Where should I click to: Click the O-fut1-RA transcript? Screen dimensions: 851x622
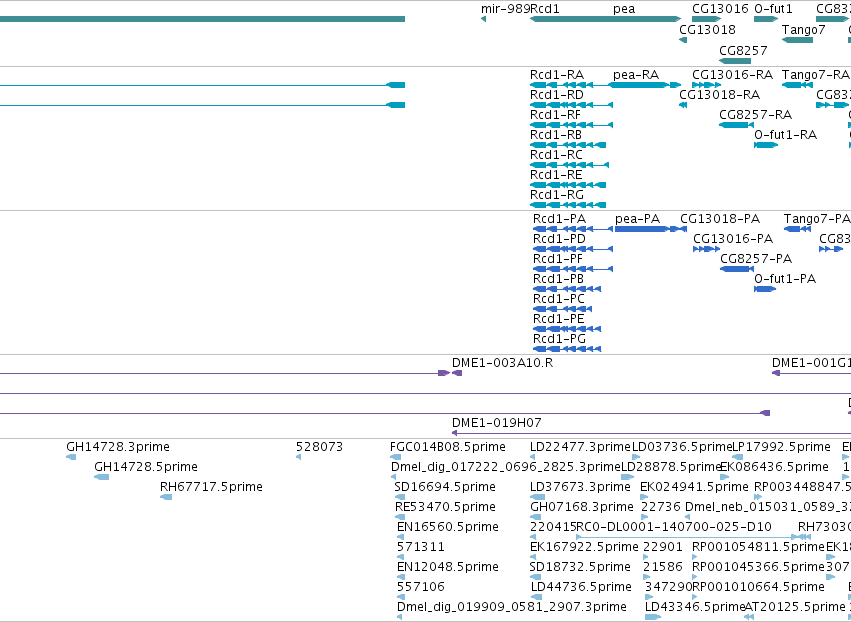point(766,145)
